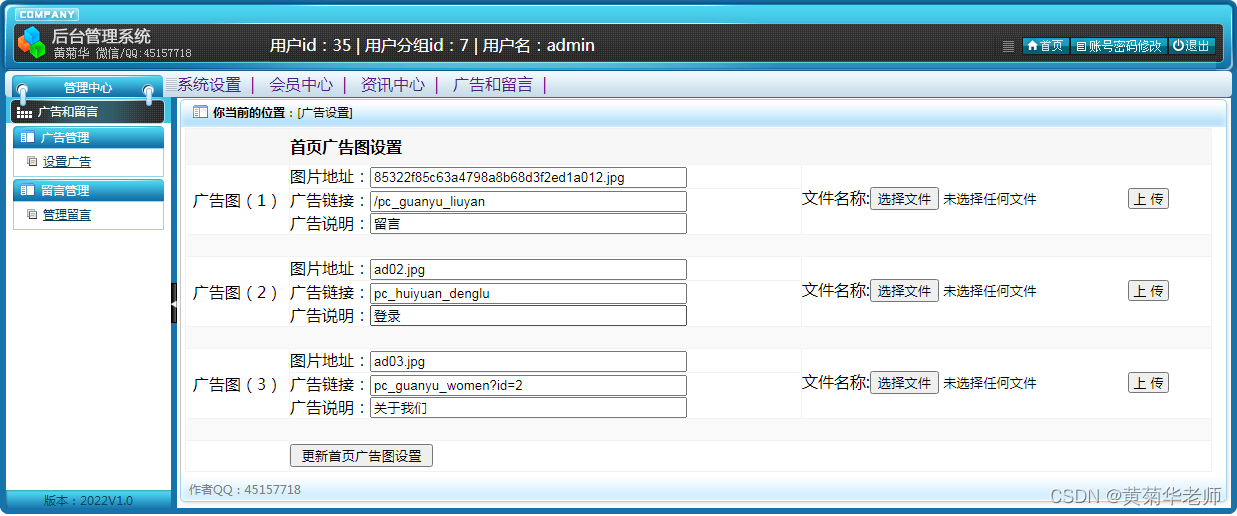Focus the 图片地址 field containing ad02.jpg
Image resolution: width=1237 pixels, height=516 pixels.
pos(528,269)
